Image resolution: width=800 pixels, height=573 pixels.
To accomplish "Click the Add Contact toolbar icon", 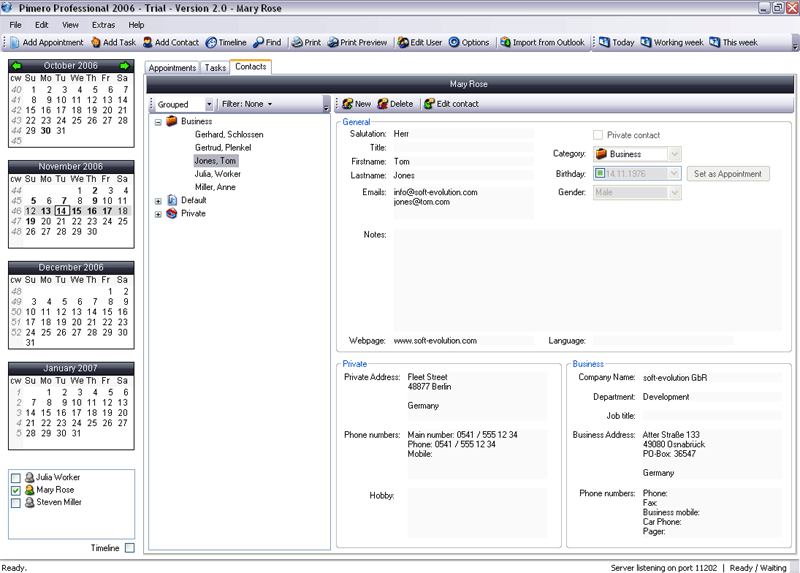I will pyautogui.click(x=147, y=42).
